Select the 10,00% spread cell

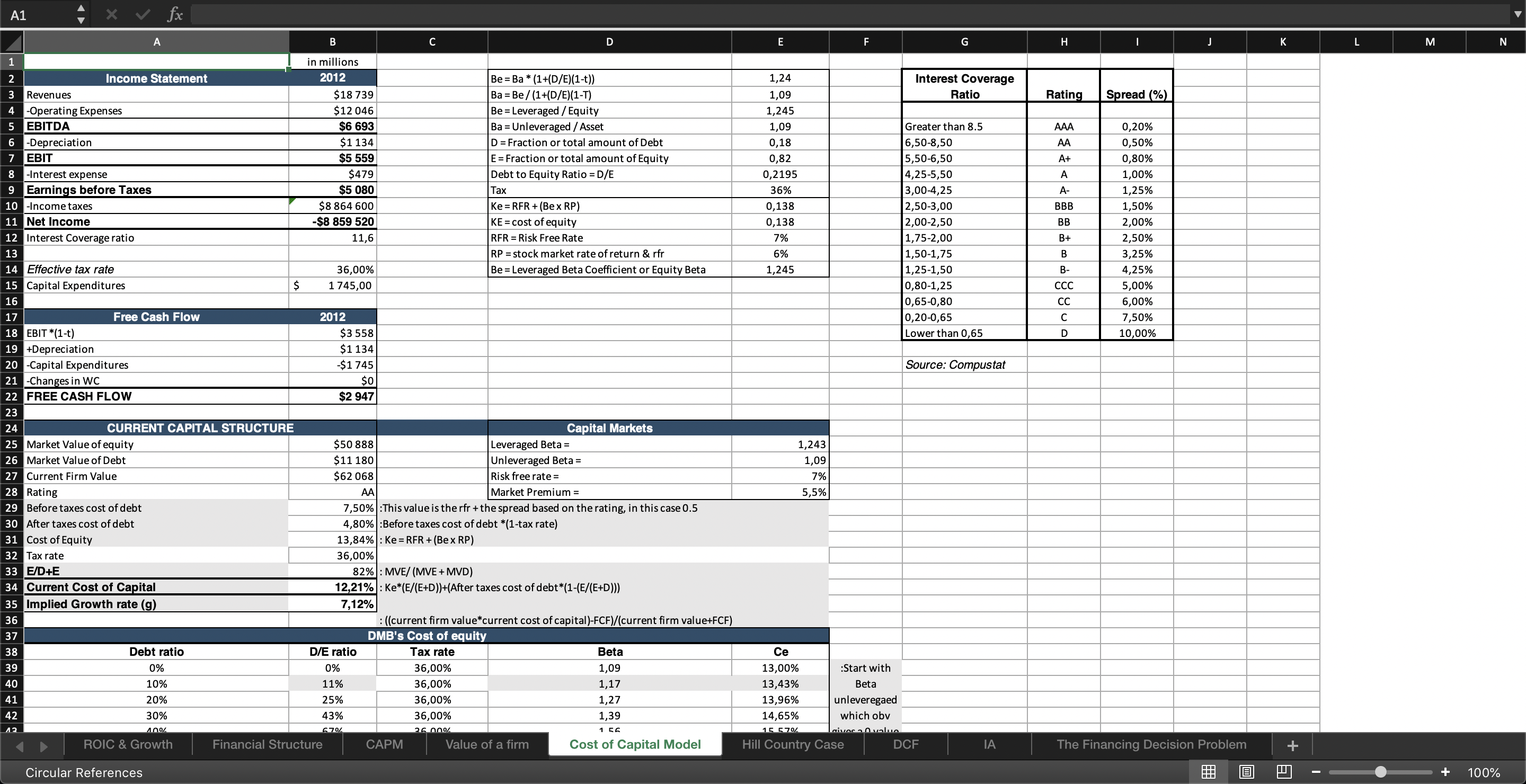point(1137,333)
